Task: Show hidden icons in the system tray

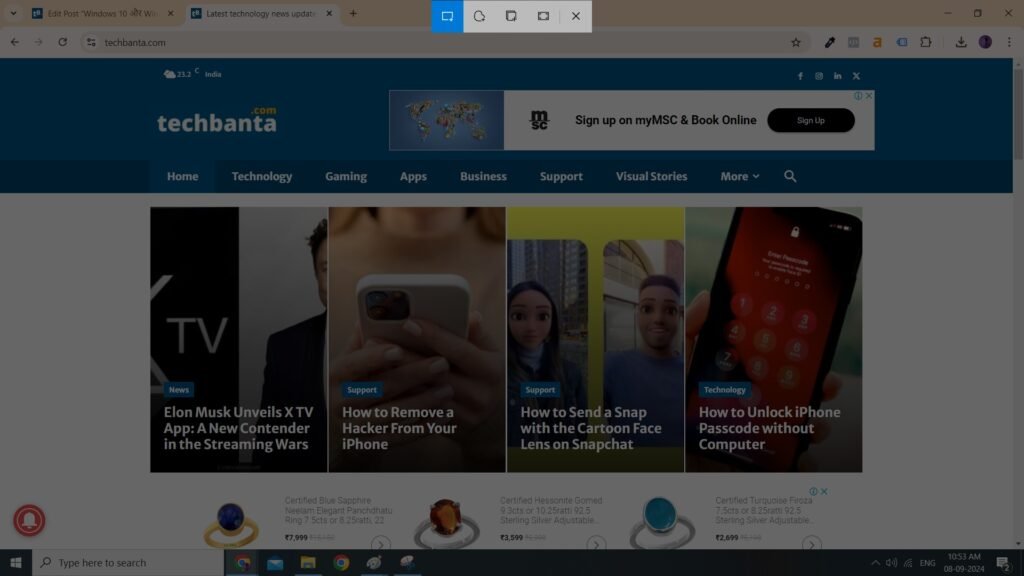Action: tap(875, 562)
